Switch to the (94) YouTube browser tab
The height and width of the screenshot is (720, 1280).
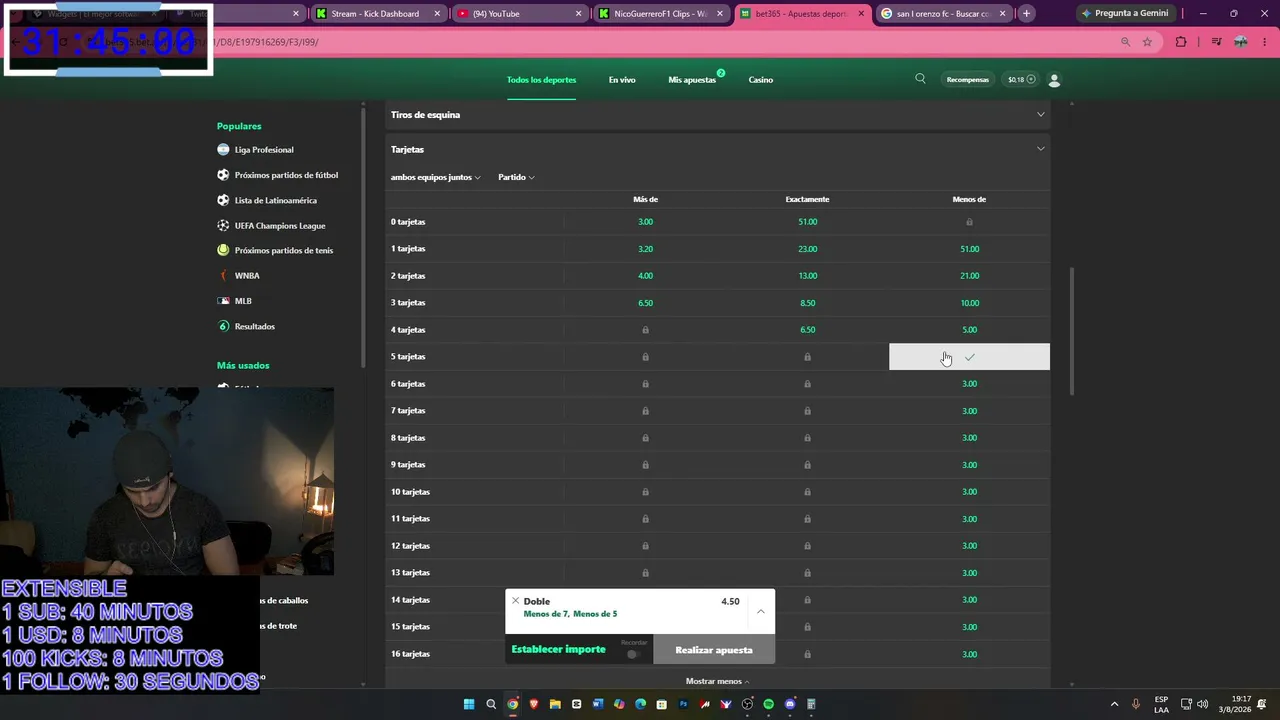[x=518, y=14]
